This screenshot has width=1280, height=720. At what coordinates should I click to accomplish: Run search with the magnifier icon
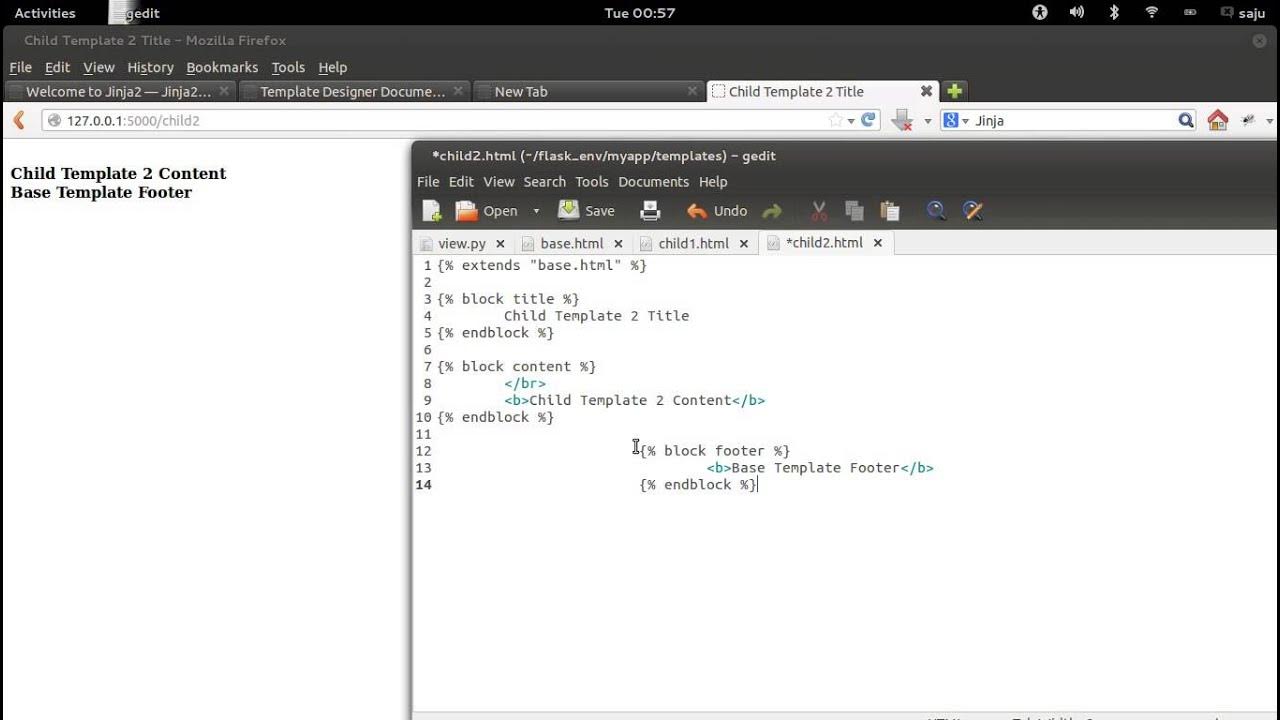point(1186,120)
